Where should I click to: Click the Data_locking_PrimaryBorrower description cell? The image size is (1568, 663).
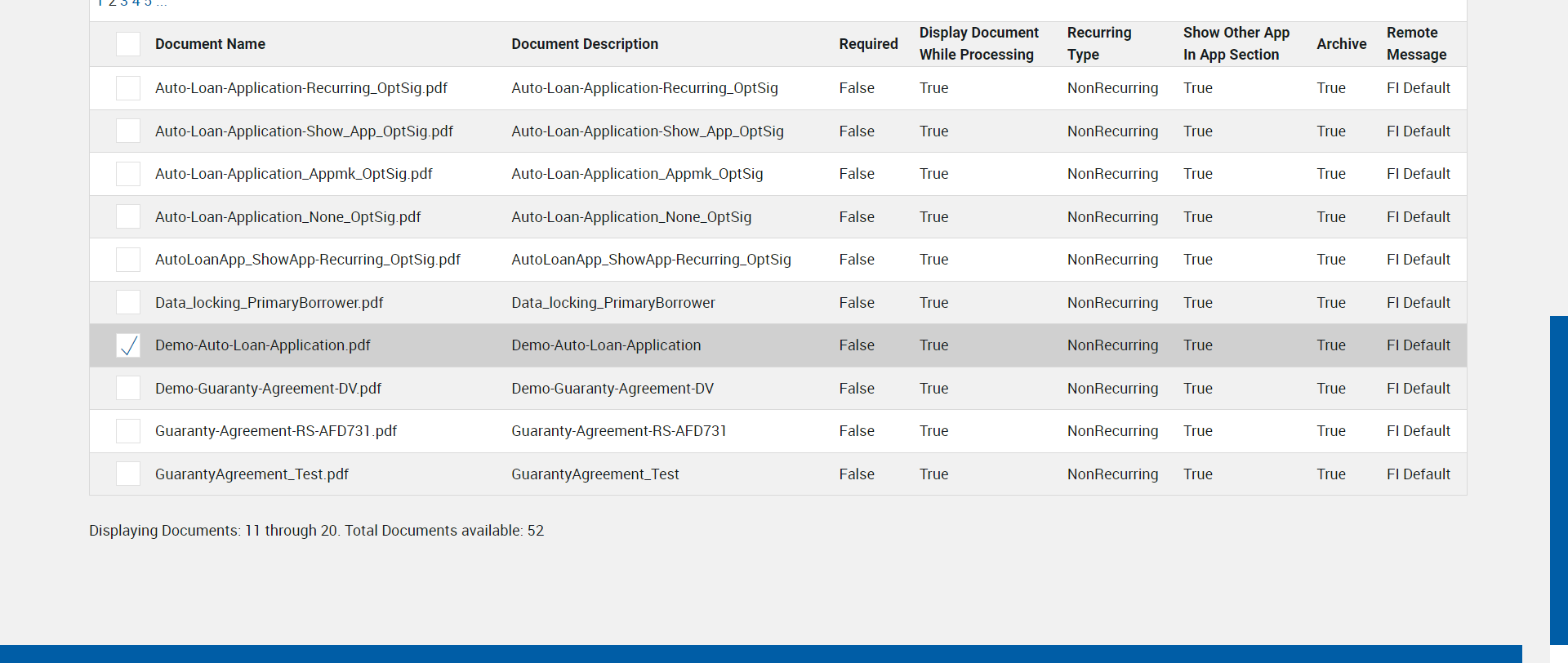(612, 303)
